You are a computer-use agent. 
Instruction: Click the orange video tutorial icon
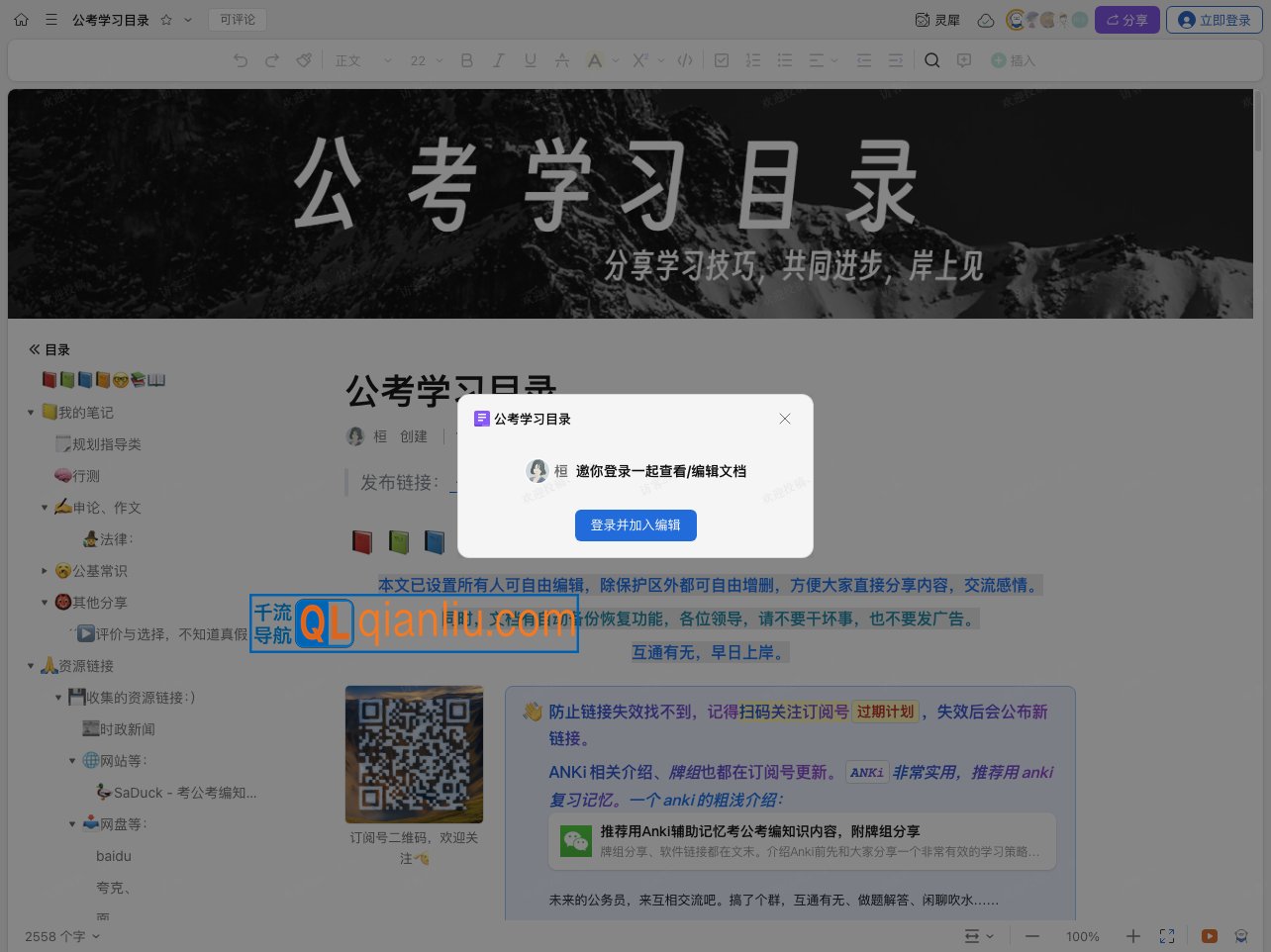point(1208,935)
